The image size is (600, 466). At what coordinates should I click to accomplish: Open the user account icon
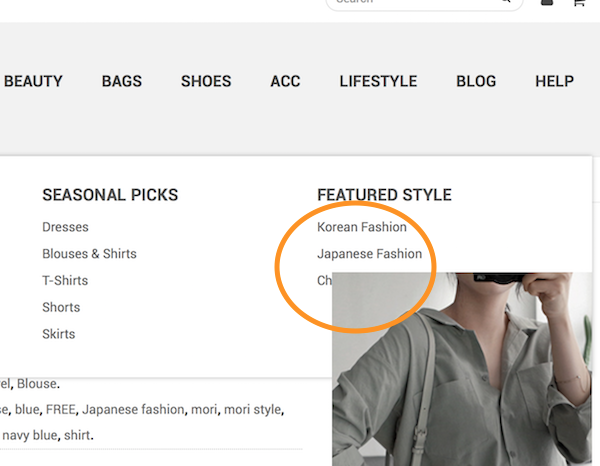(x=546, y=3)
